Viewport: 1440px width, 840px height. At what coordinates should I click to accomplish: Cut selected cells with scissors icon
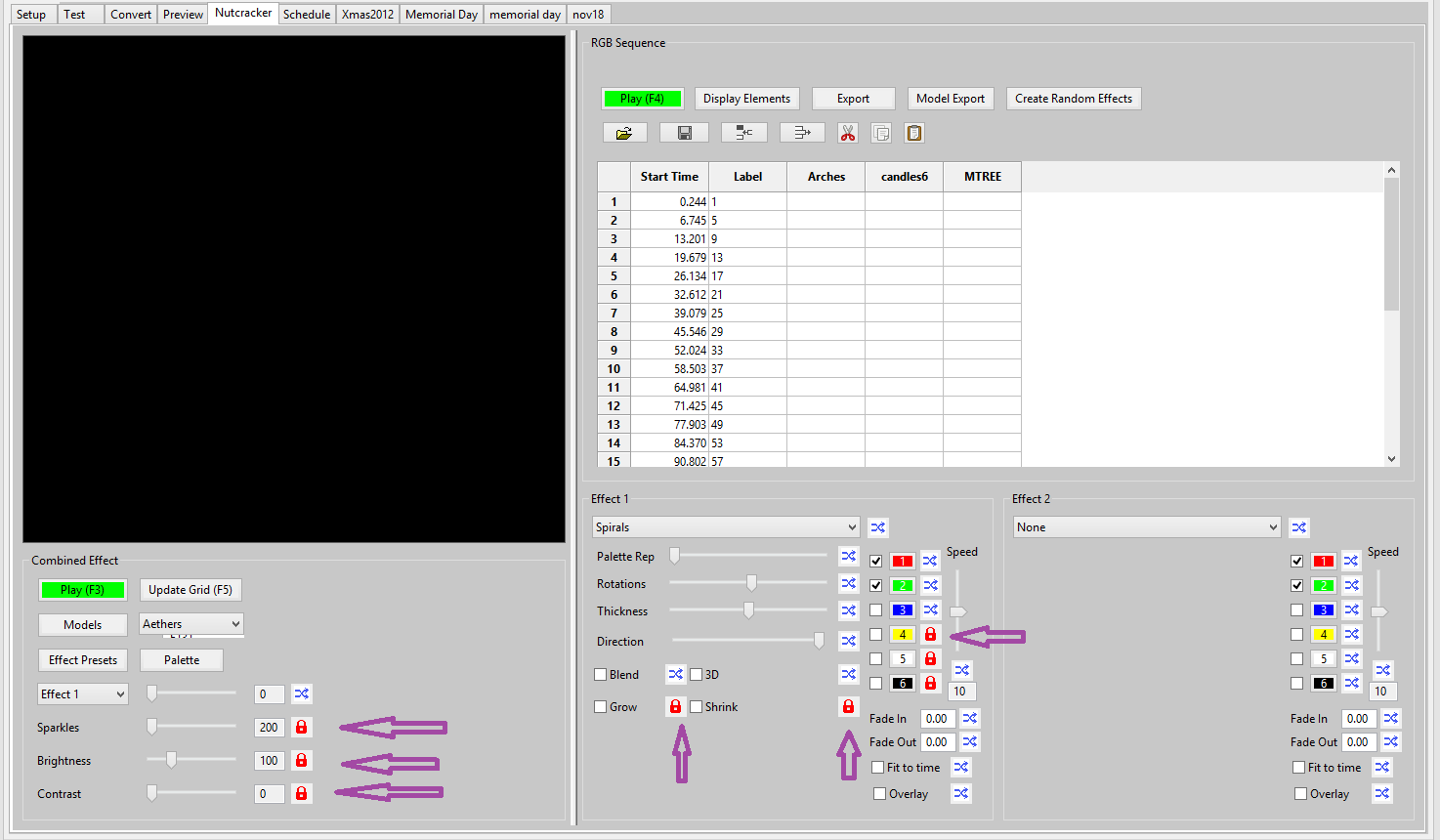coord(847,133)
